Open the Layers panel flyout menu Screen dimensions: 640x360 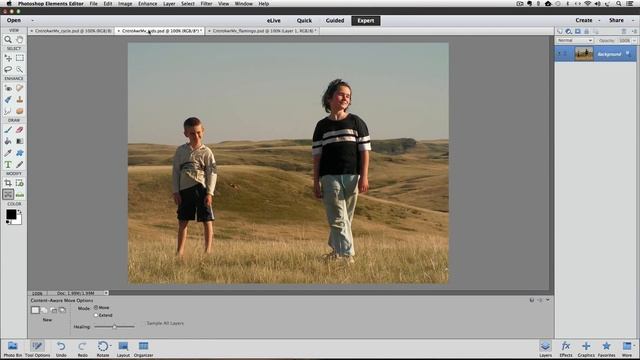click(634, 31)
